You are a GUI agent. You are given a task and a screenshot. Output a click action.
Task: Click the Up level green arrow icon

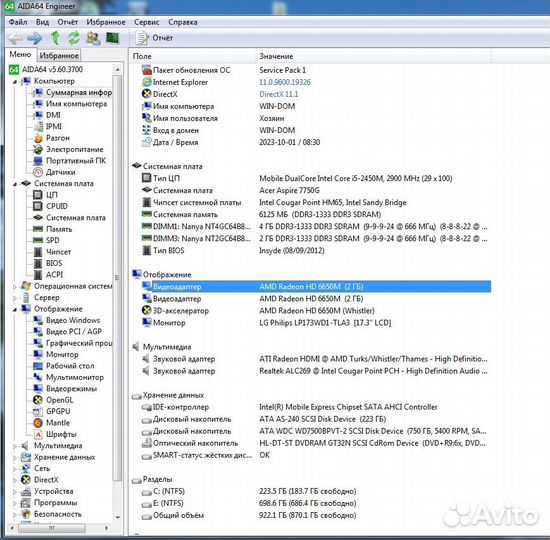(55, 38)
